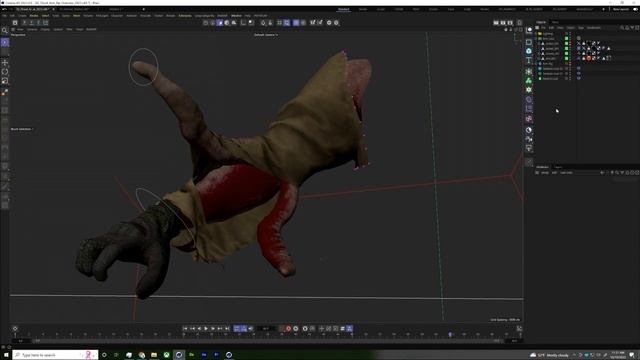Click the red circular tag on the arm object row
The width and height of the screenshot is (640, 360).
click(589, 58)
